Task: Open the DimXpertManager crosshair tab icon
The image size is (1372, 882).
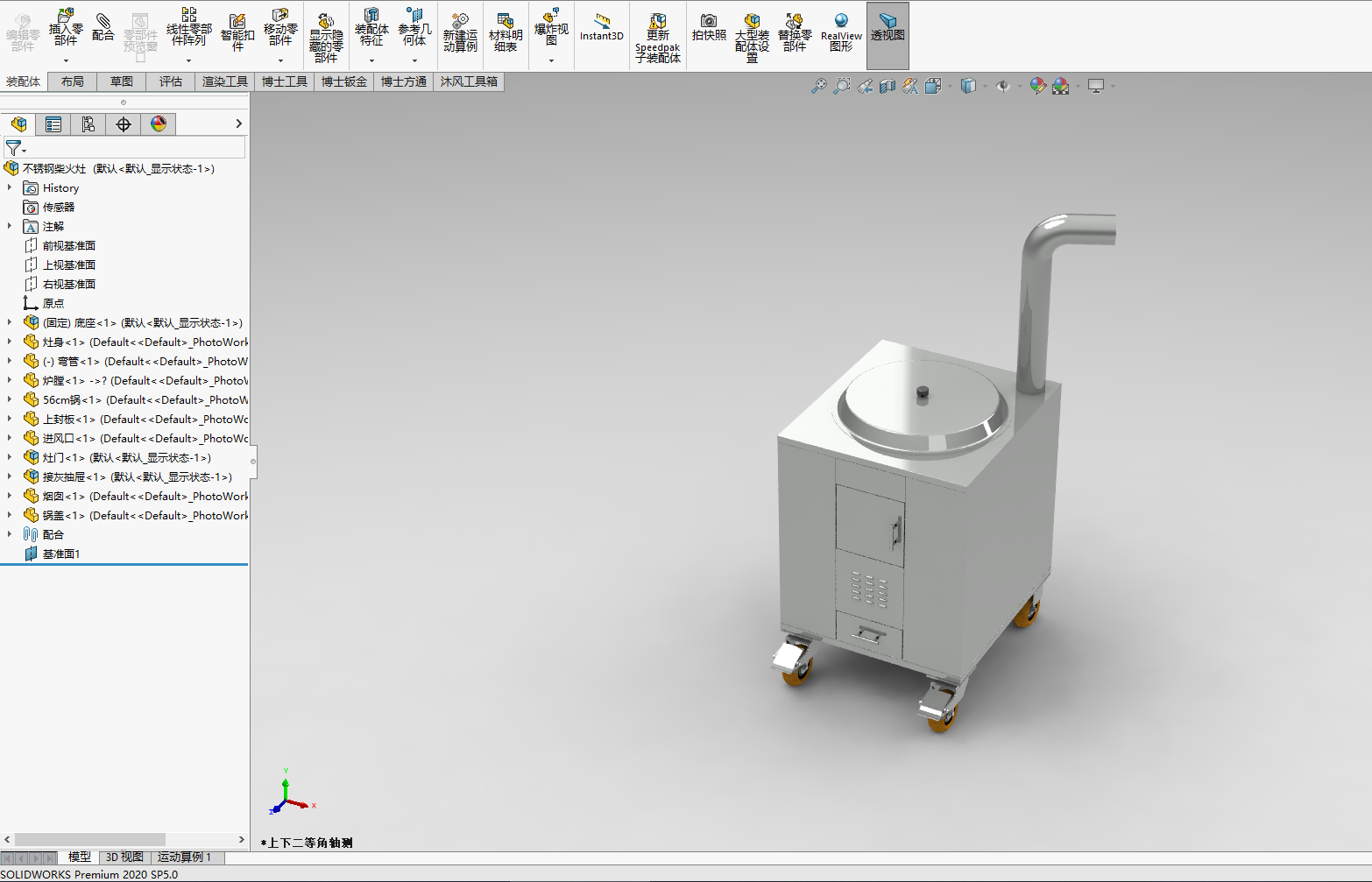Action: (x=124, y=124)
